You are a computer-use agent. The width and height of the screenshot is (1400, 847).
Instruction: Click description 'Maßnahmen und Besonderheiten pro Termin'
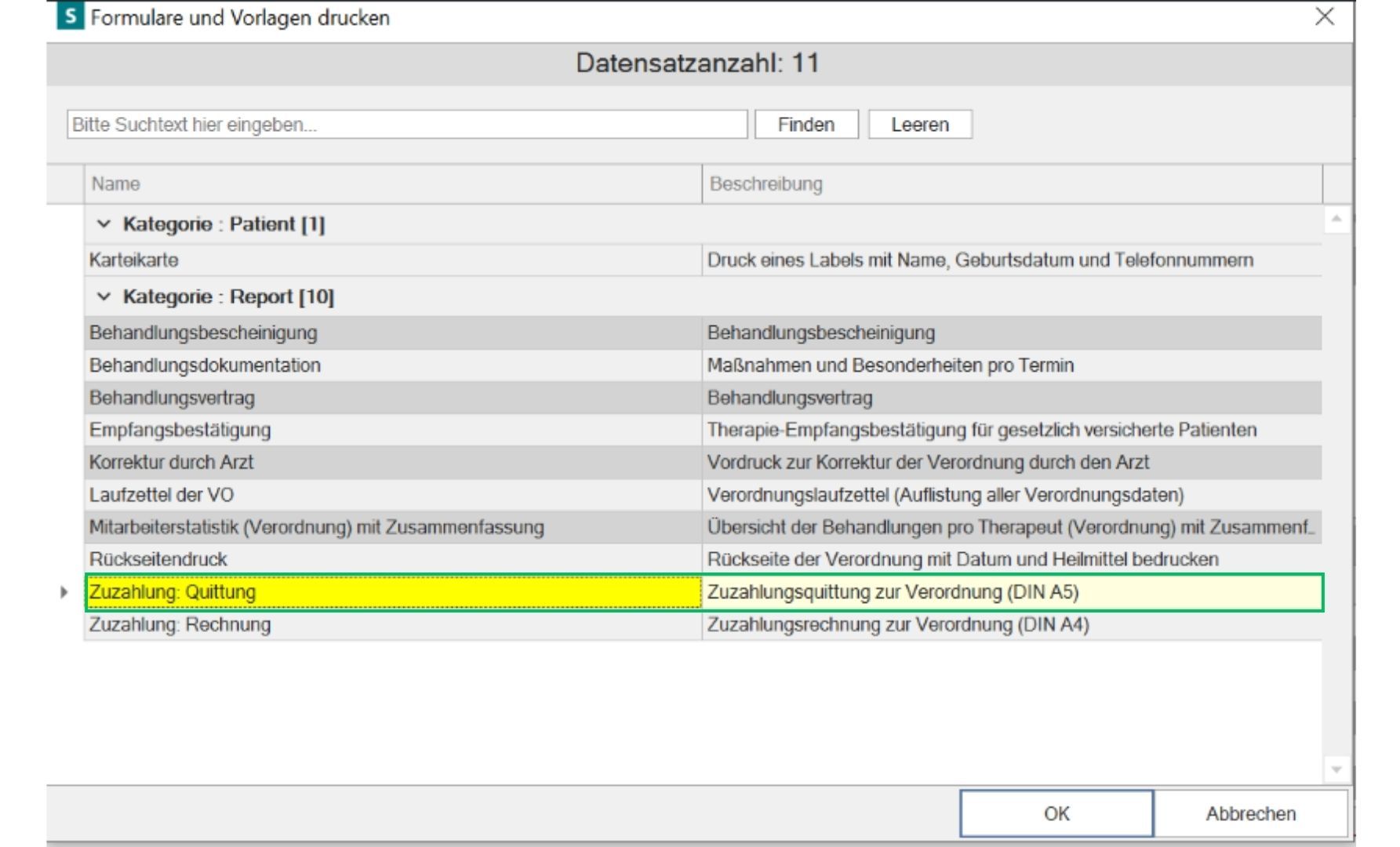coord(1012,365)
